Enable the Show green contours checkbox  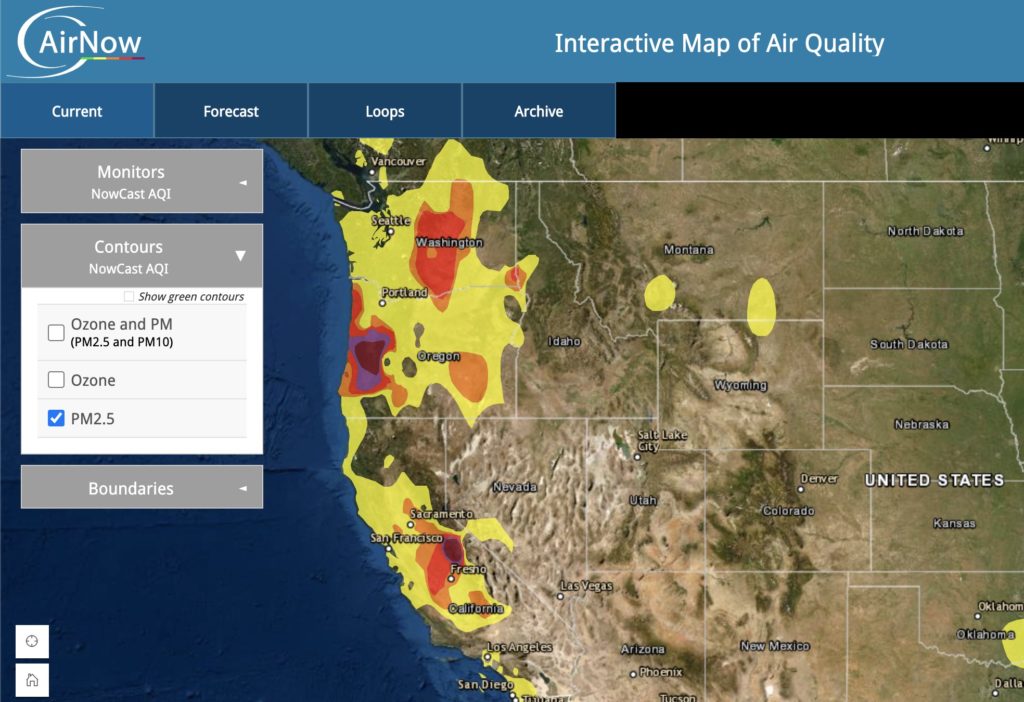[128, 296]
